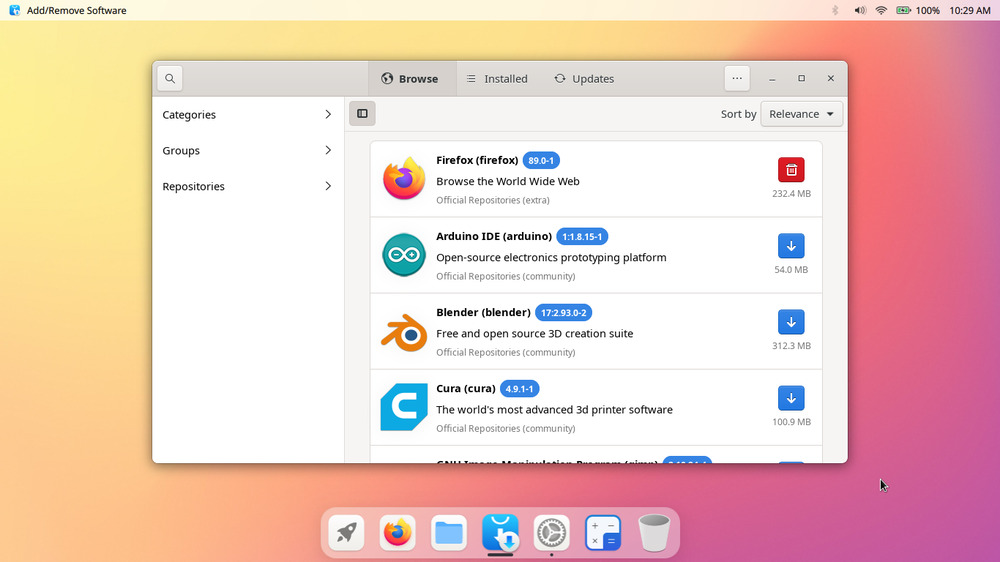This screenshot has width=1000, height=562.
Task: Open the Cura (cura) package title
Action: tap(466, 388)
